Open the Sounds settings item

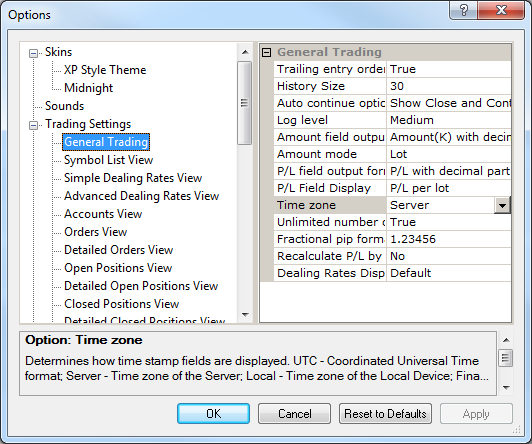64,106
